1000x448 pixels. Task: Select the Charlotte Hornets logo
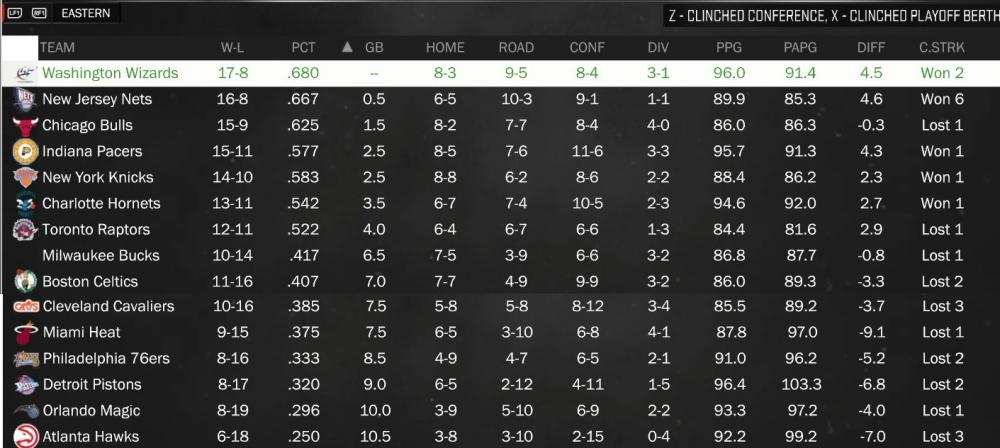26,203
